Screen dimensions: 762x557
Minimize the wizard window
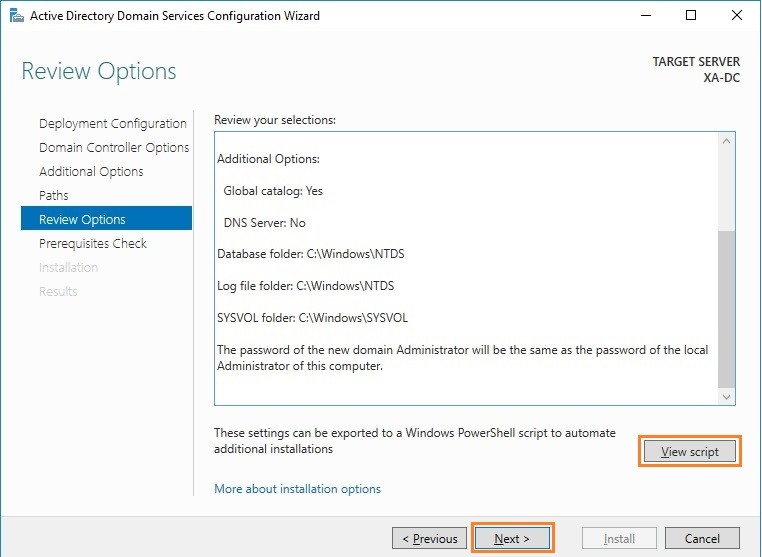[646, 16]
